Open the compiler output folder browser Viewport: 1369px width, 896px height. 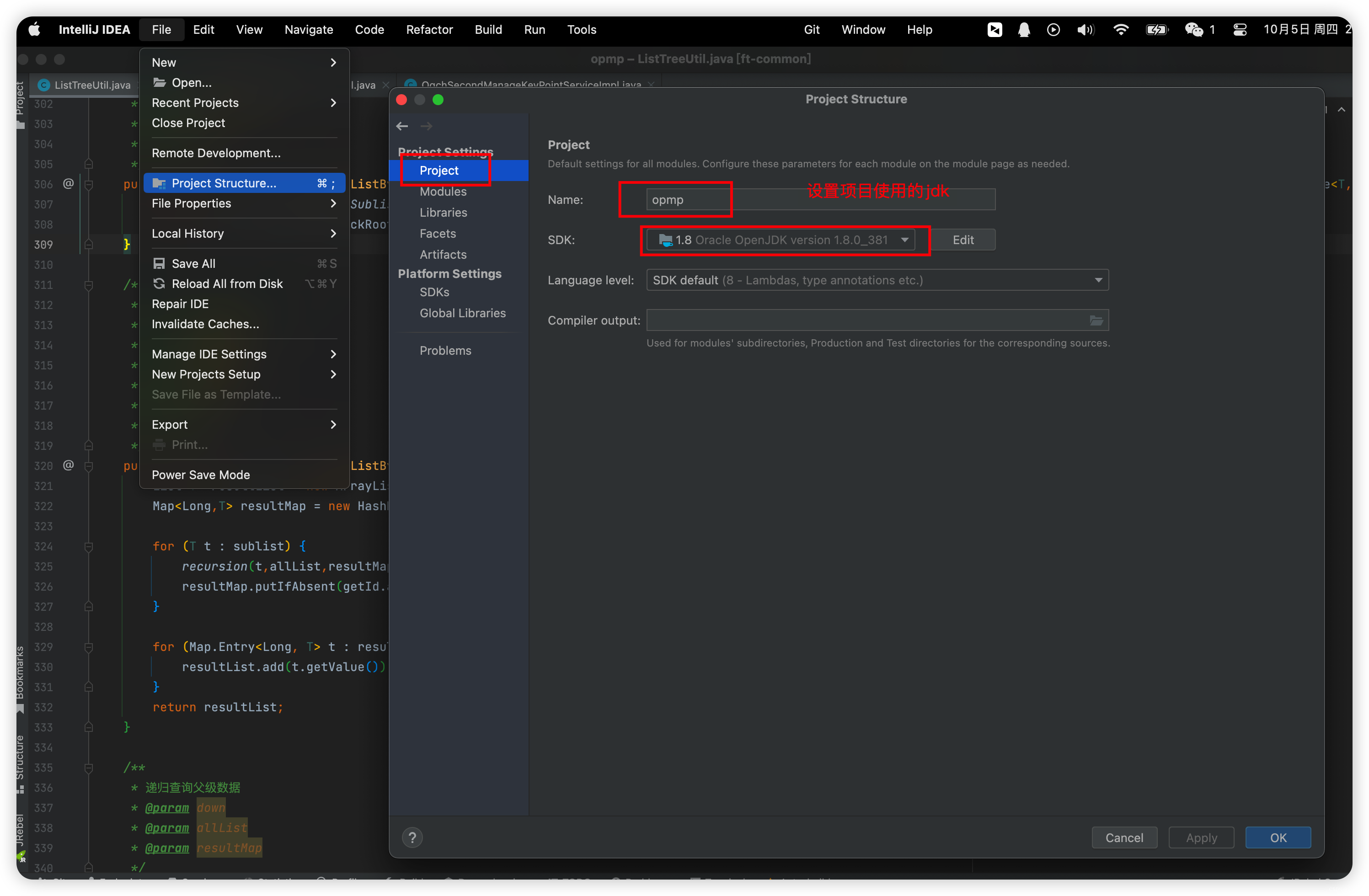1096,320
